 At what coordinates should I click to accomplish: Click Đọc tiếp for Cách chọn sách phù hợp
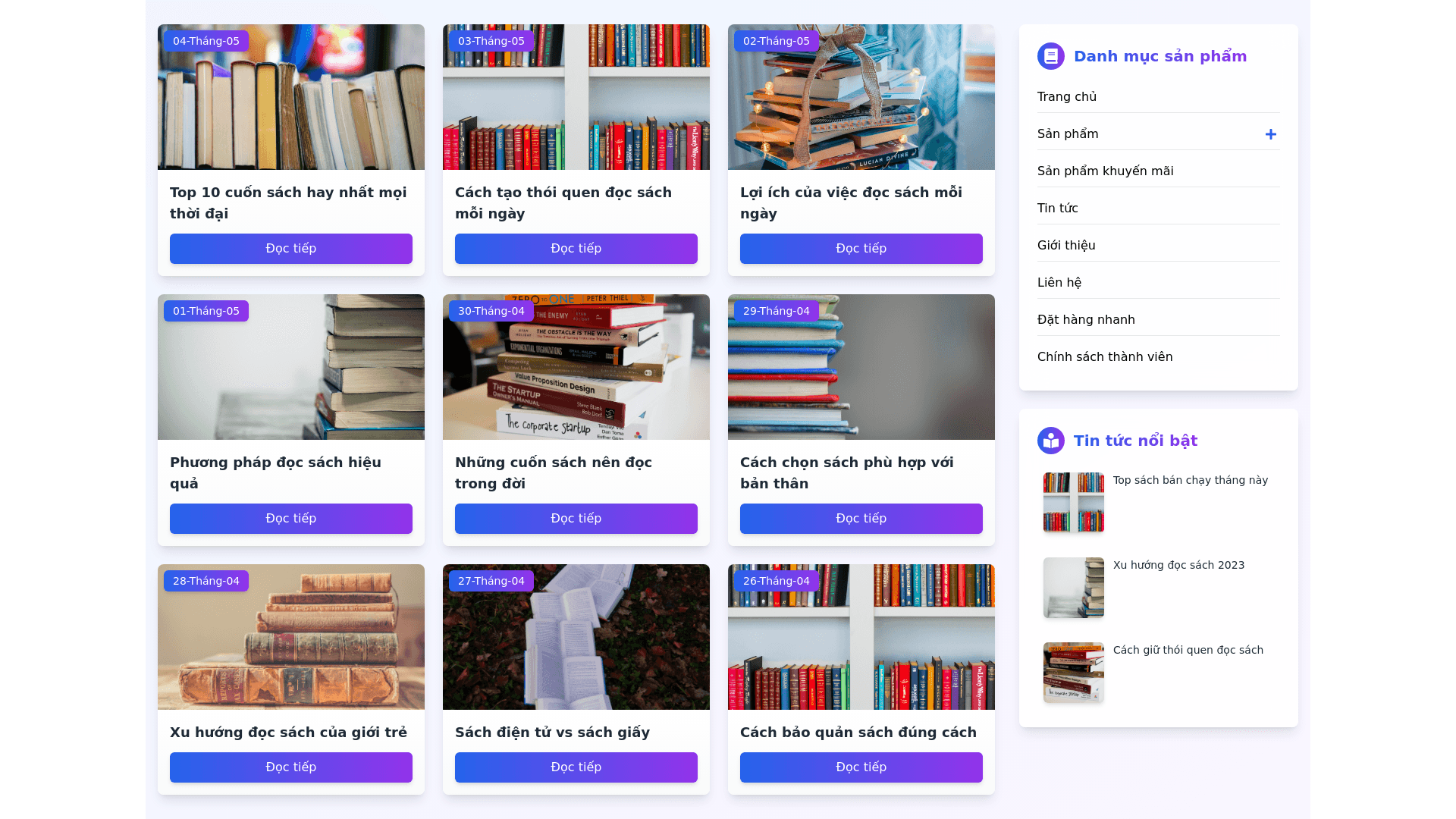point(861,519)
